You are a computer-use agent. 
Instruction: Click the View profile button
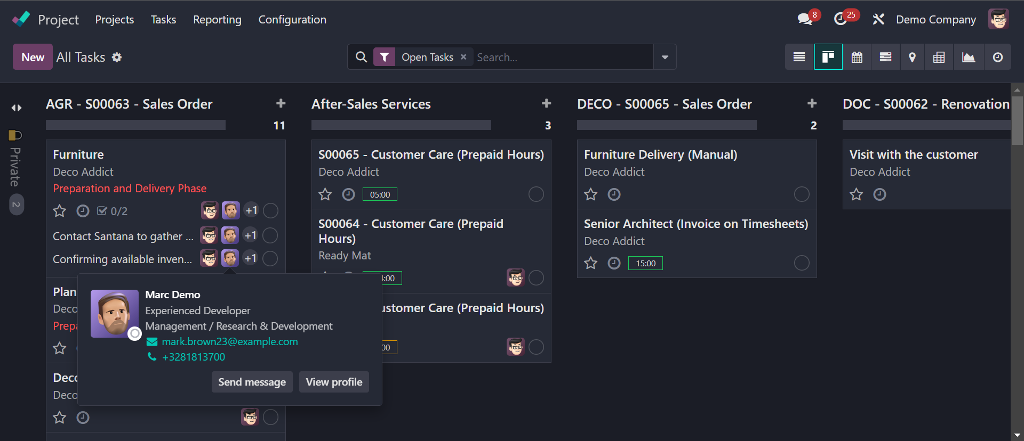pyautogui.click(x=334, y=382)
